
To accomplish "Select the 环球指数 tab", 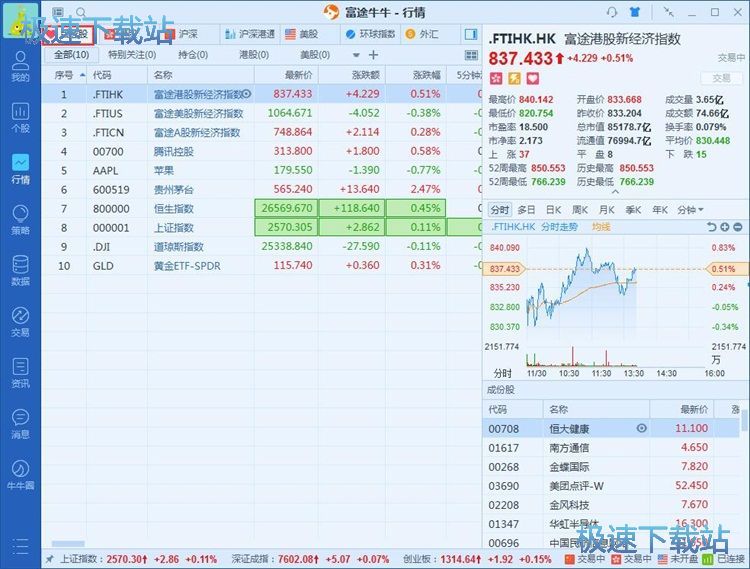I will click(x=370, y=34).
